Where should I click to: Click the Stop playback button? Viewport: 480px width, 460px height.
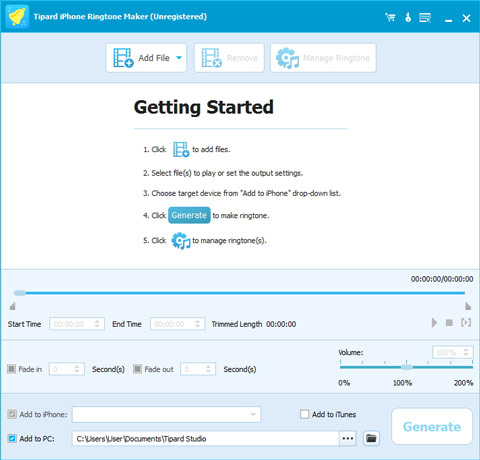coord(449,323)
